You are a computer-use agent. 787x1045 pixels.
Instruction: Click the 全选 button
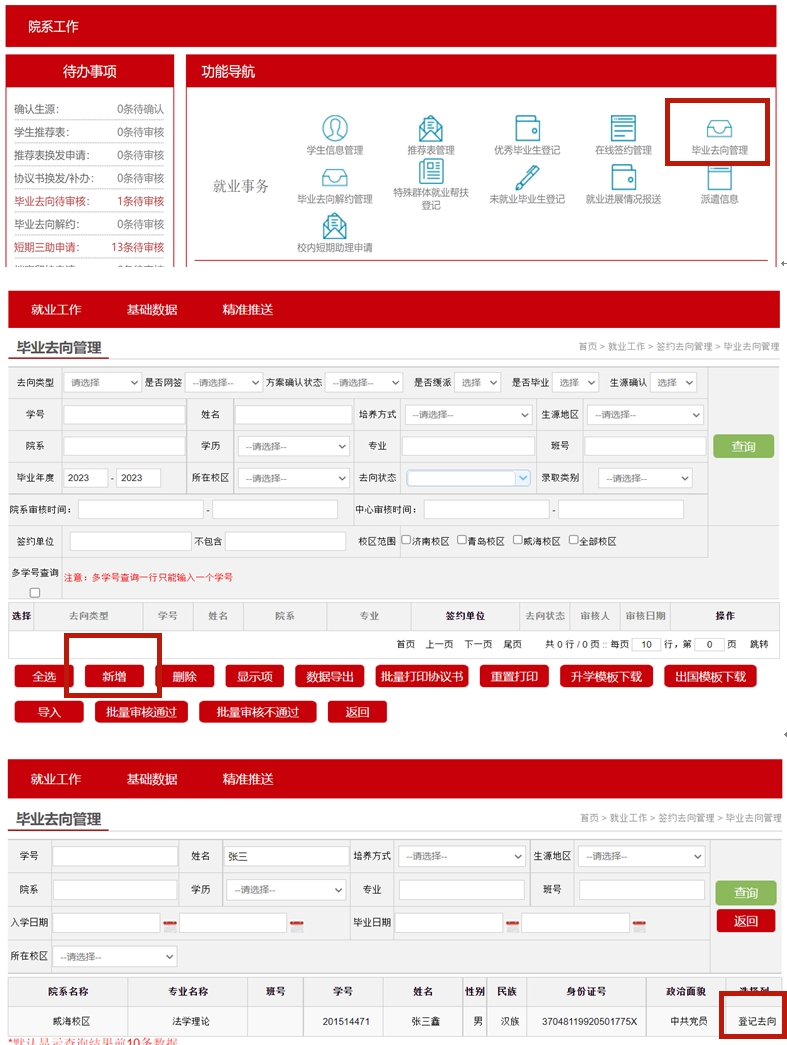(x=44, y=676)
